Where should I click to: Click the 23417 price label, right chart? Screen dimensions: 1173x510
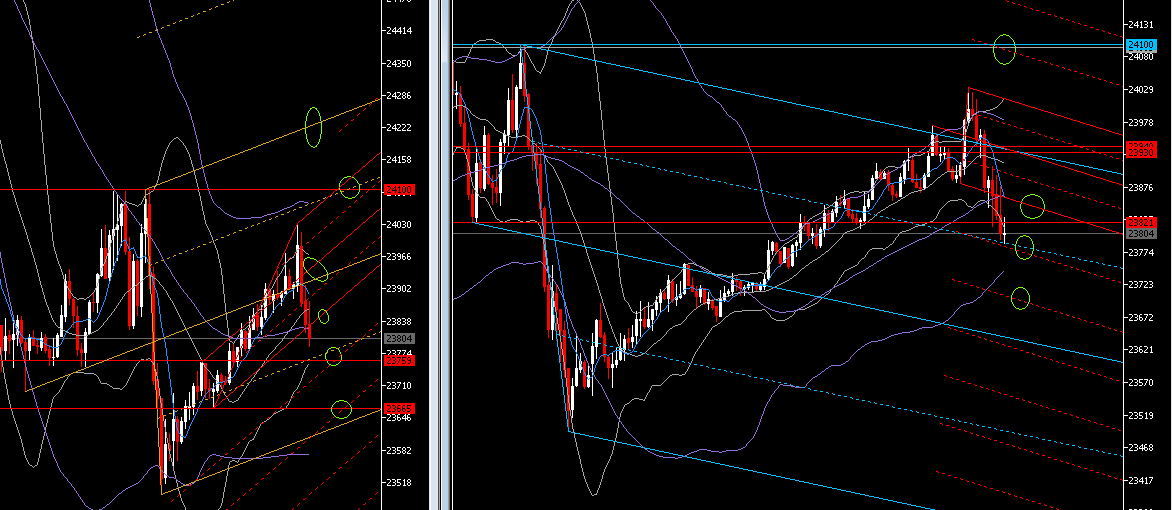tap(1142, 480)
